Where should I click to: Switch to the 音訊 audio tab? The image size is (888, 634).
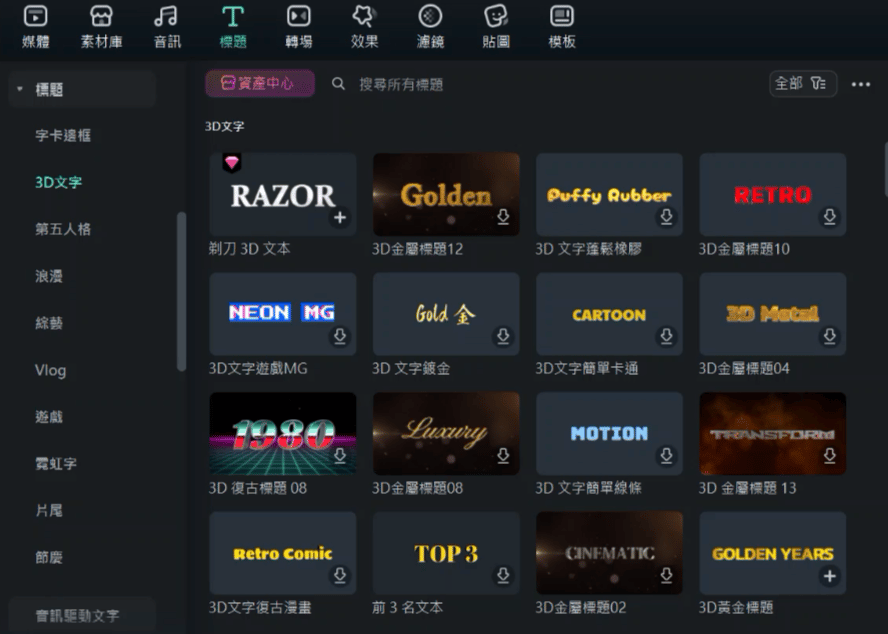167,26
